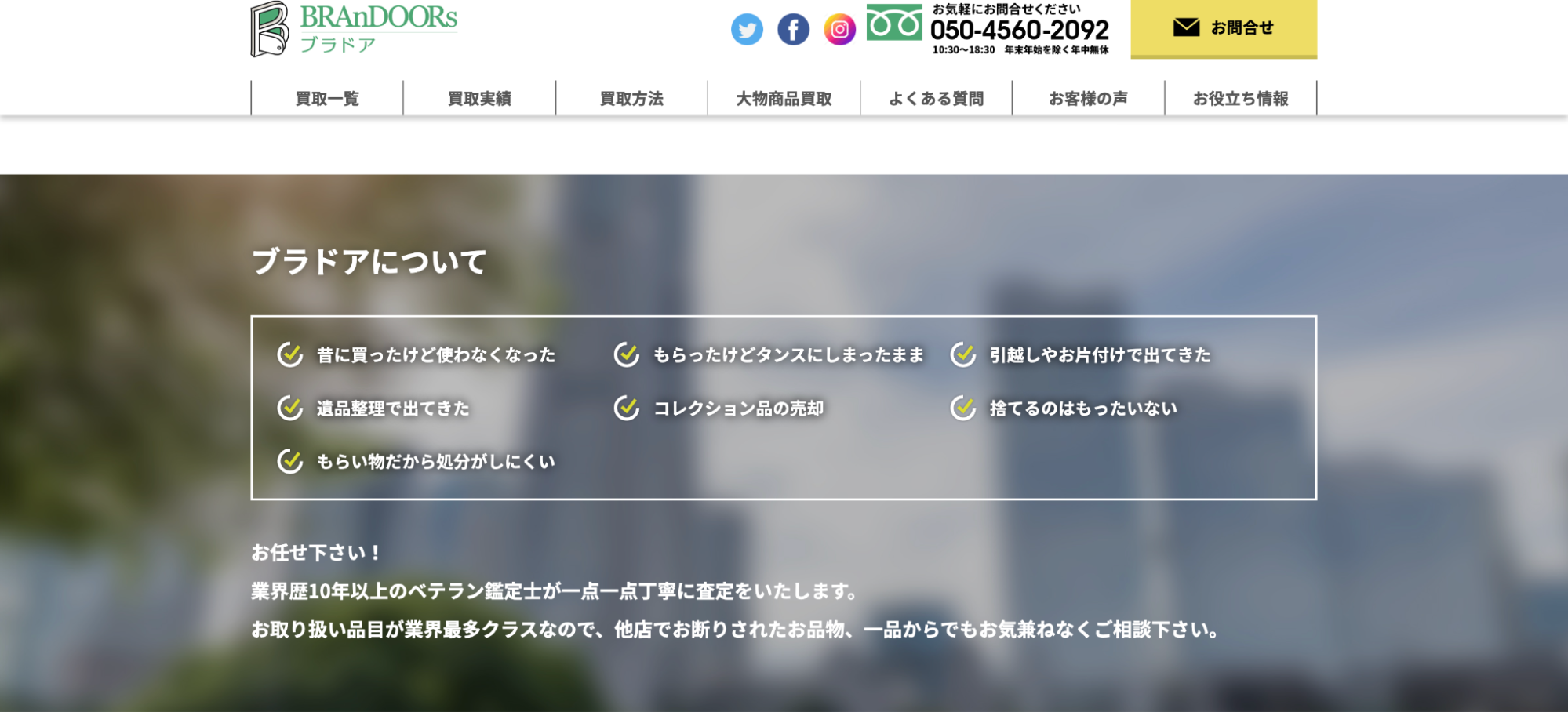Viewport: 1568px width, 712px height.
Task: Open the 大物商品買取 page
Action: (x=784, y=98)
